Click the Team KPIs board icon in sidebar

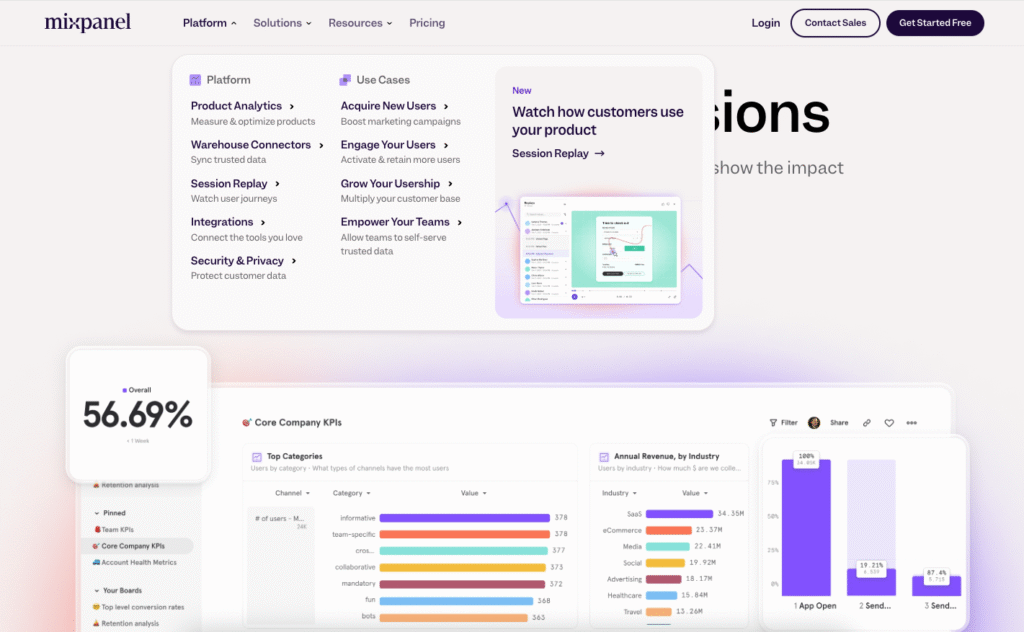(x=97, y=529)
